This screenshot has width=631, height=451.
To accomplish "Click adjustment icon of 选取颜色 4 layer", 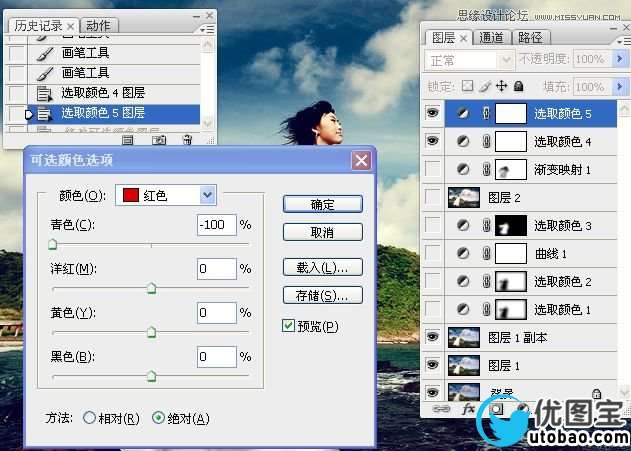I will coord(463,141).
